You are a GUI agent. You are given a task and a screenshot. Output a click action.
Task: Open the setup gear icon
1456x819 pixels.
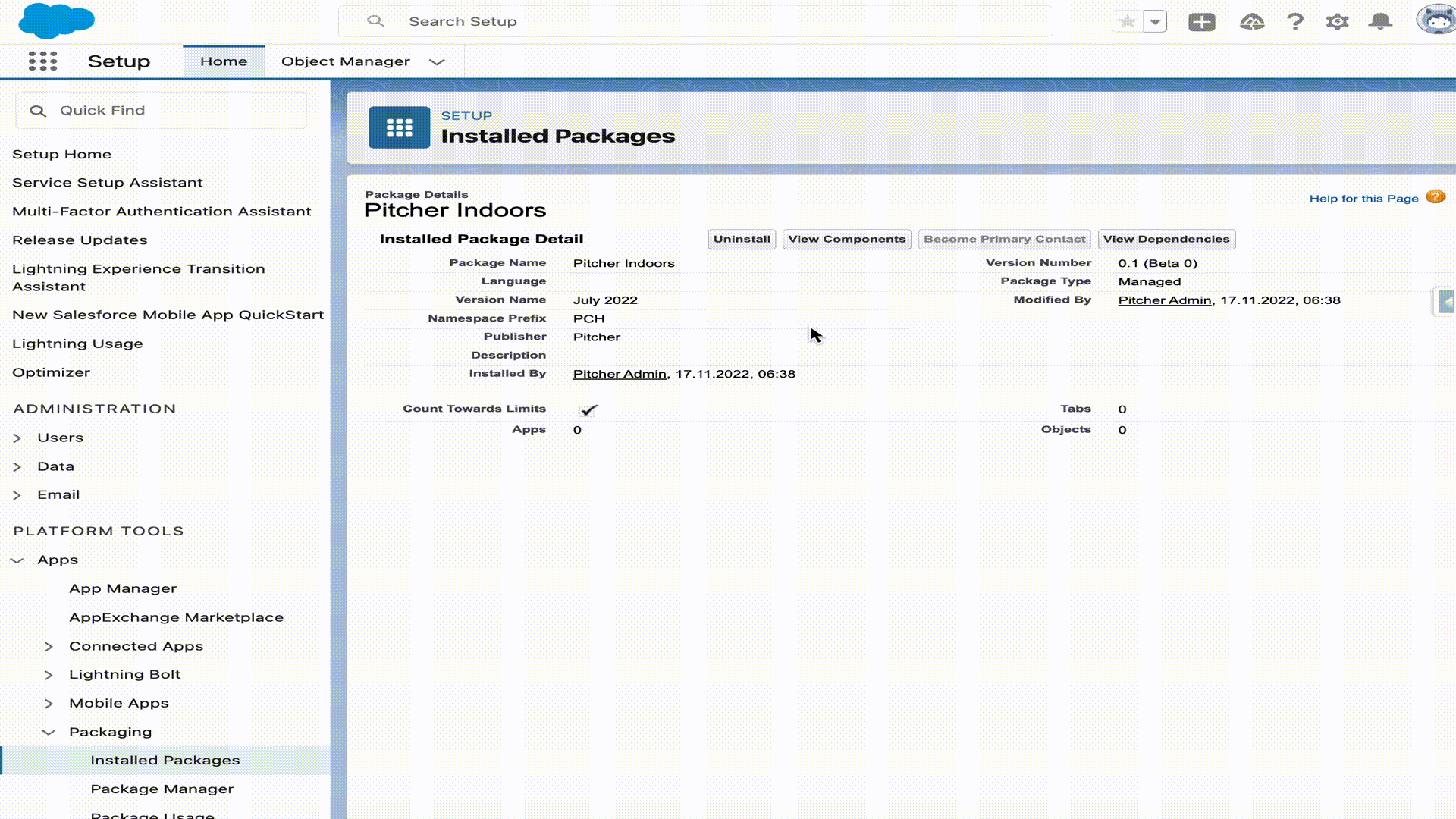(1337, 22)
